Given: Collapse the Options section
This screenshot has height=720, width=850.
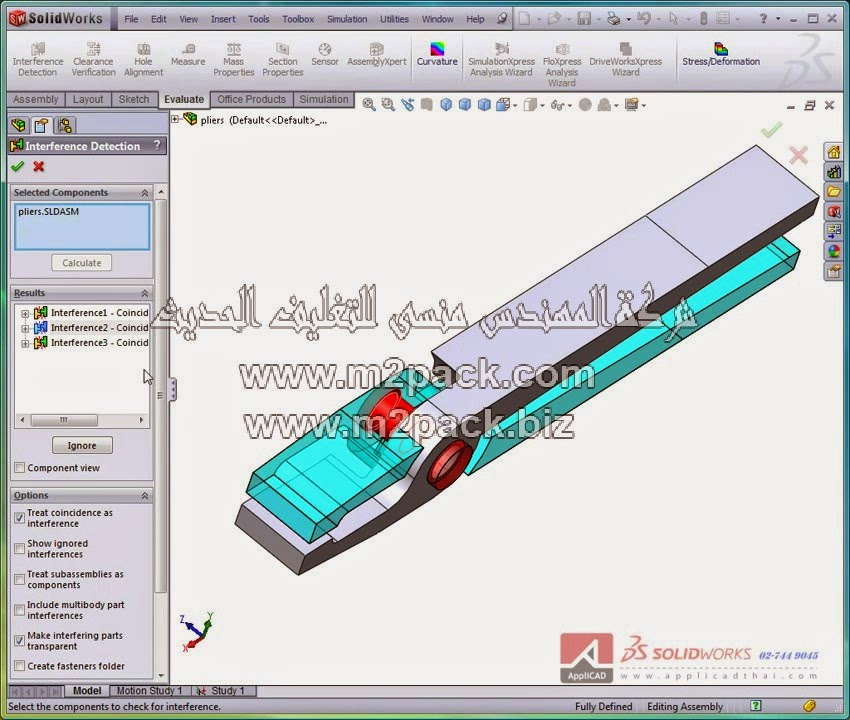Looking at the screenshot, I should (145, 496).
